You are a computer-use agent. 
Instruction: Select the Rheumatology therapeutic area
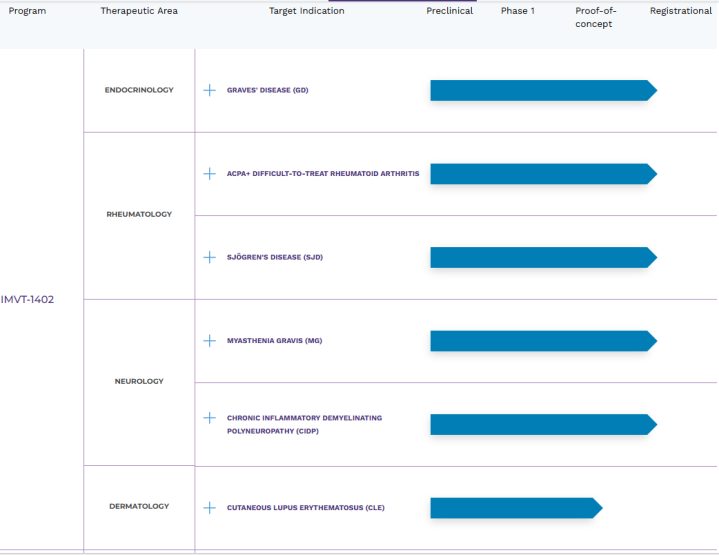139,214
